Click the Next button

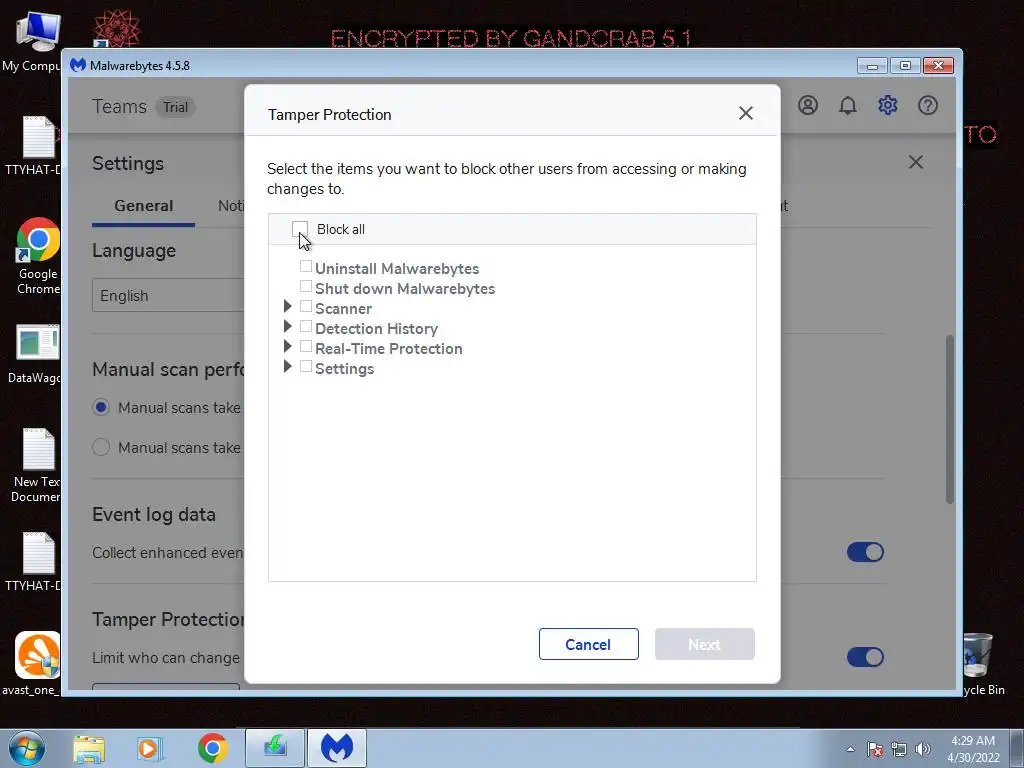705,644
